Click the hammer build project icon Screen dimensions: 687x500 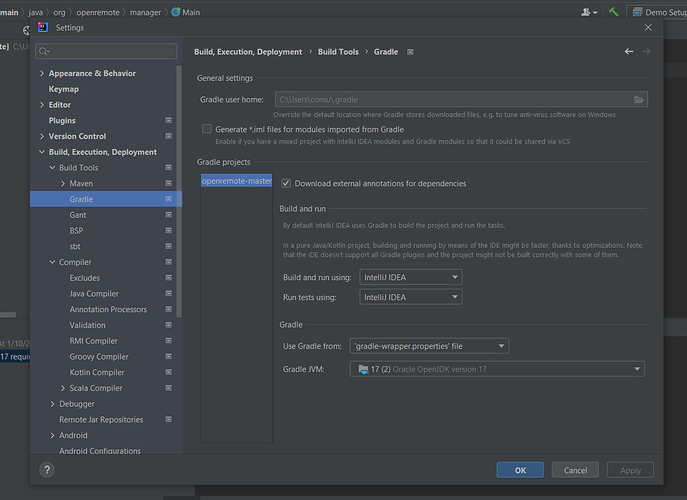click(x=613, y=12)
